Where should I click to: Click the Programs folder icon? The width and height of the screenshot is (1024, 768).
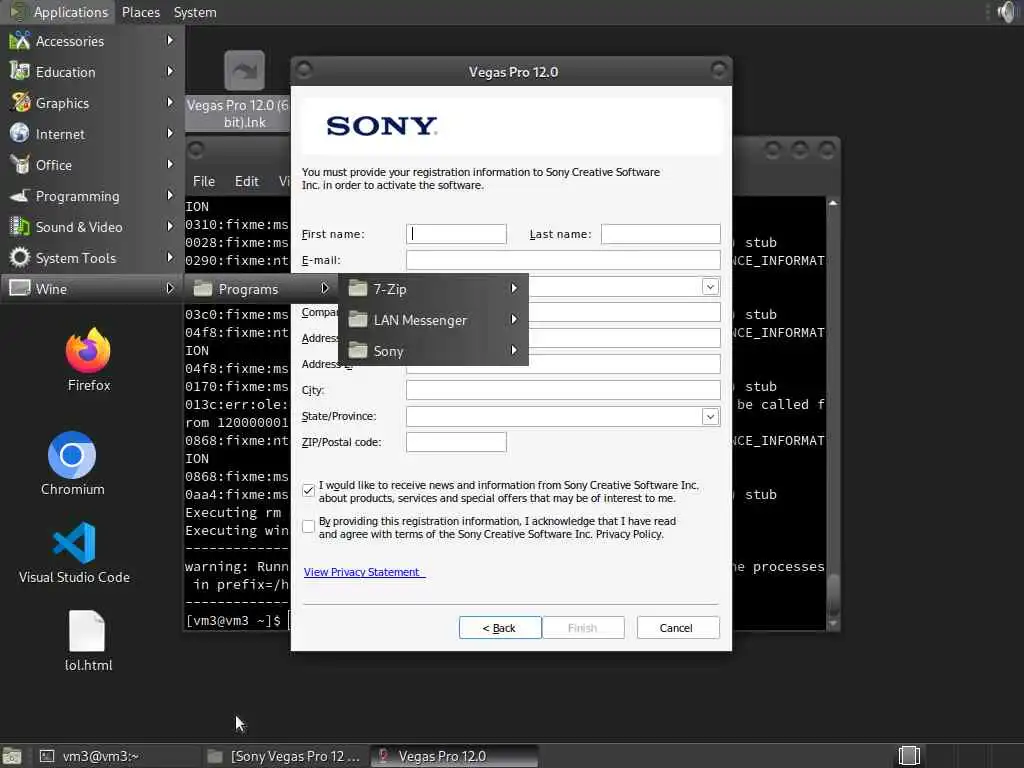[203, 289]
